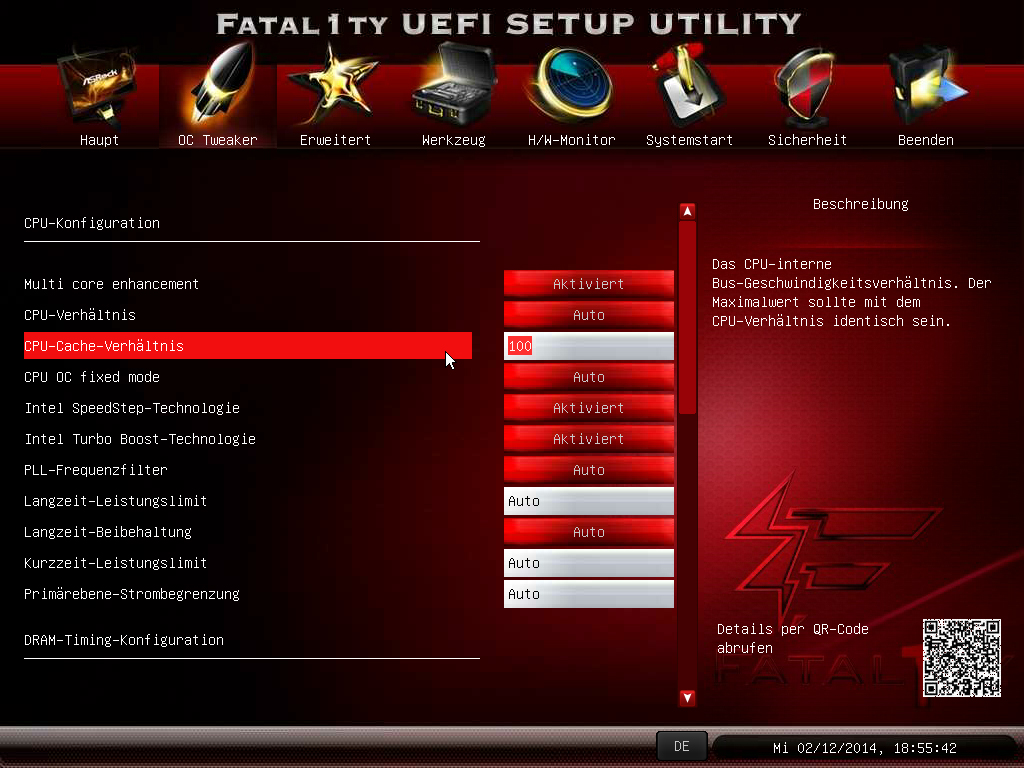Select the Primärebene-Strombegrenzung label
This screenshot has height=768, width=1024.
click(x=132, y=594)
